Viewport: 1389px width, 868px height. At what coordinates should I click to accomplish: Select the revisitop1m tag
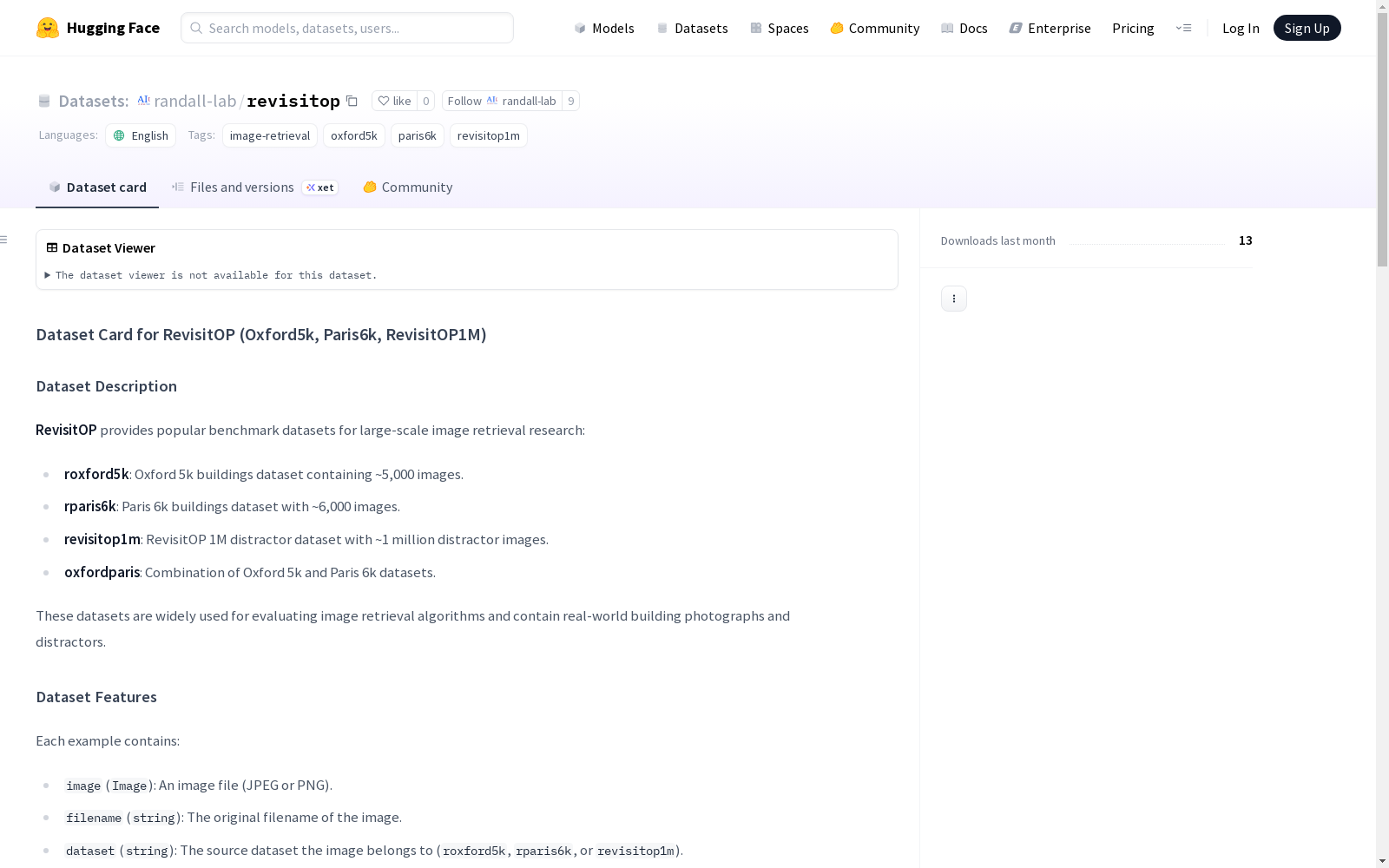click(489, 135)
